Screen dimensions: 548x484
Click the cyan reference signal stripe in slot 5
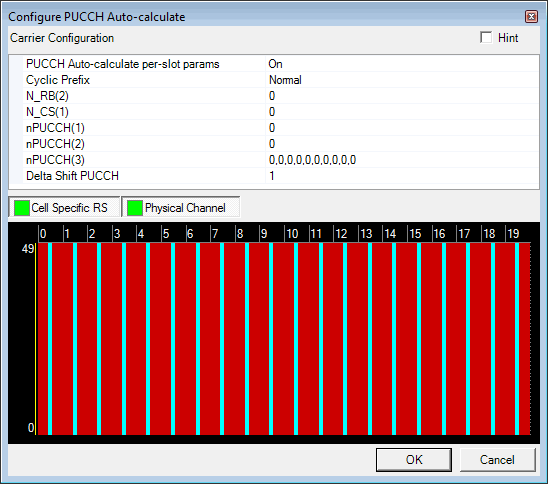click(173, 339)
